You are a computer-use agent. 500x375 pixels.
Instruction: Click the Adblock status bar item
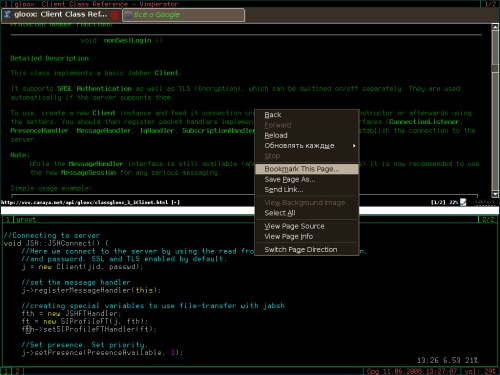485,202
